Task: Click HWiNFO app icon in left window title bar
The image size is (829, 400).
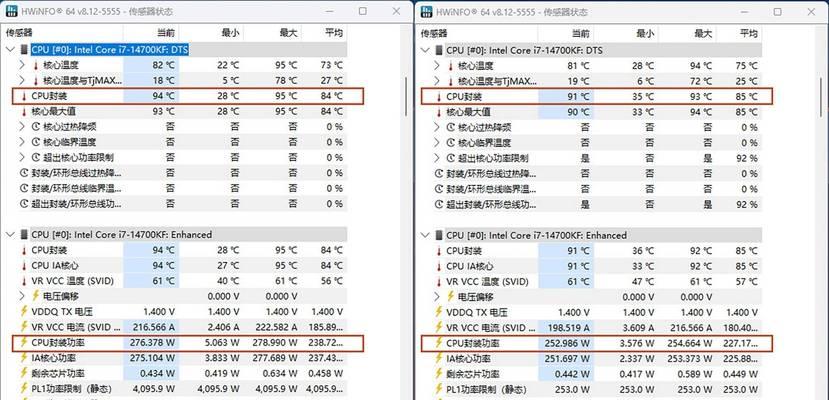Action: pos(12,11)
